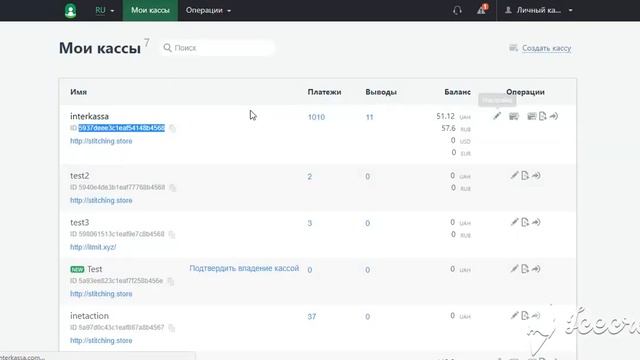Click document icon in test2 row
640x360 pixels.
coord(525,176)
